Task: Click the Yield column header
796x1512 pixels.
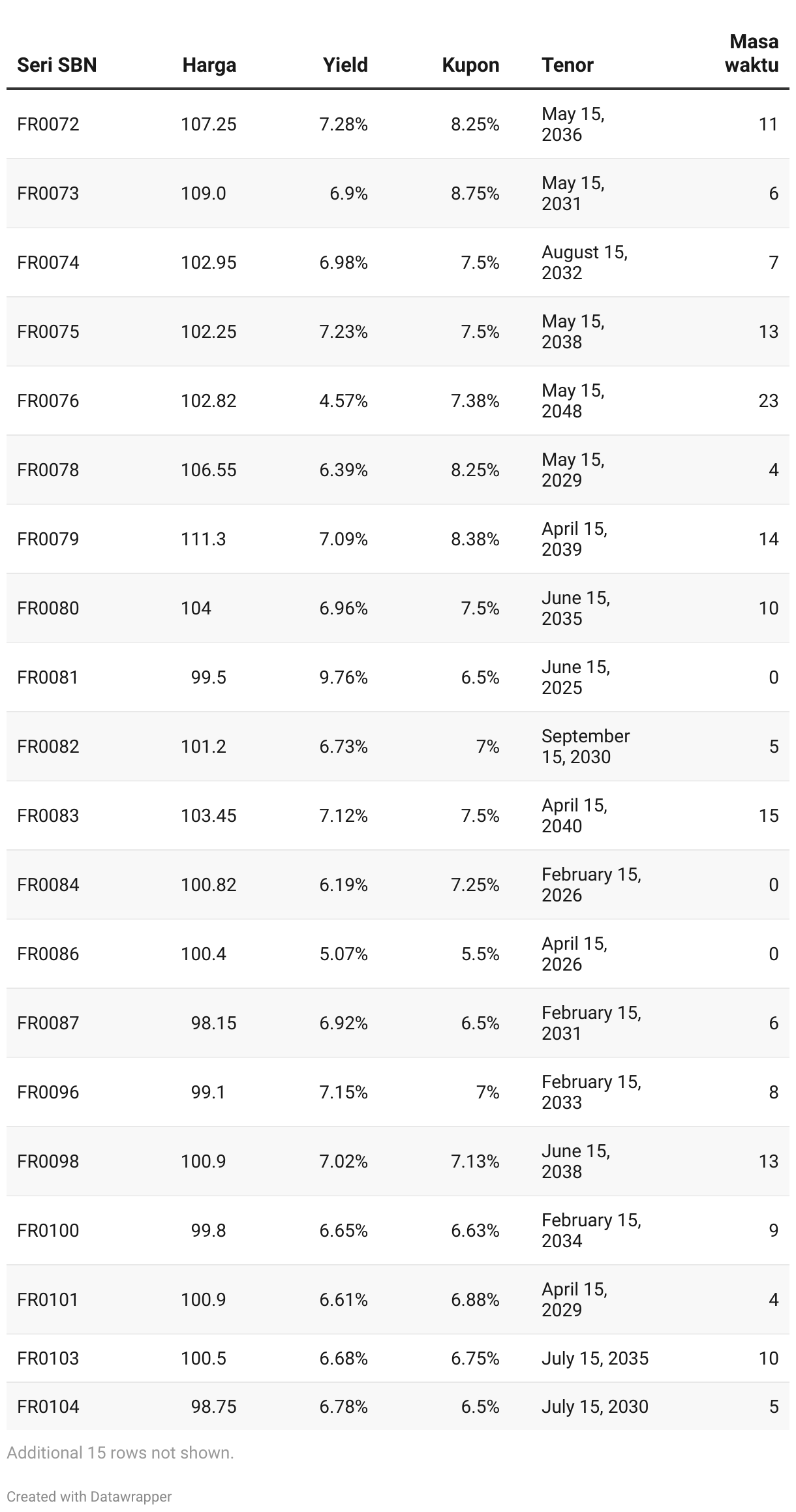Action: (x=345, y=65)
